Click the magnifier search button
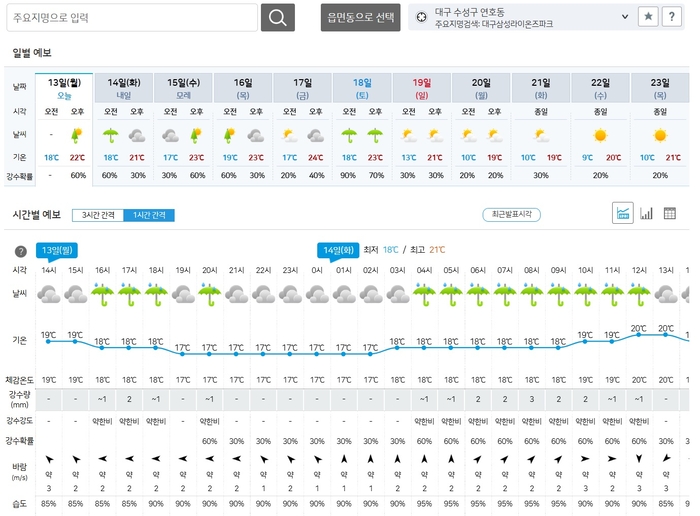Screen dimensions: 700x516 [x=279, y=17]
